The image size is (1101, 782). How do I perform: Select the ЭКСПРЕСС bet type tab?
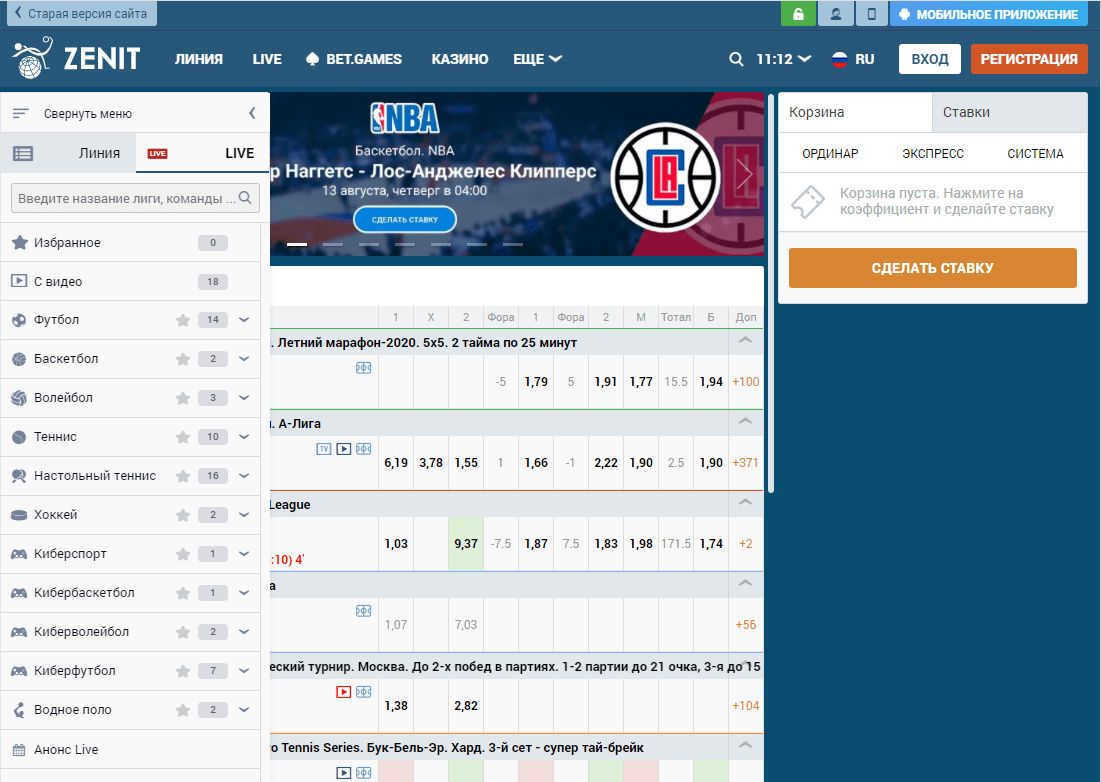[x=932, y=154]
